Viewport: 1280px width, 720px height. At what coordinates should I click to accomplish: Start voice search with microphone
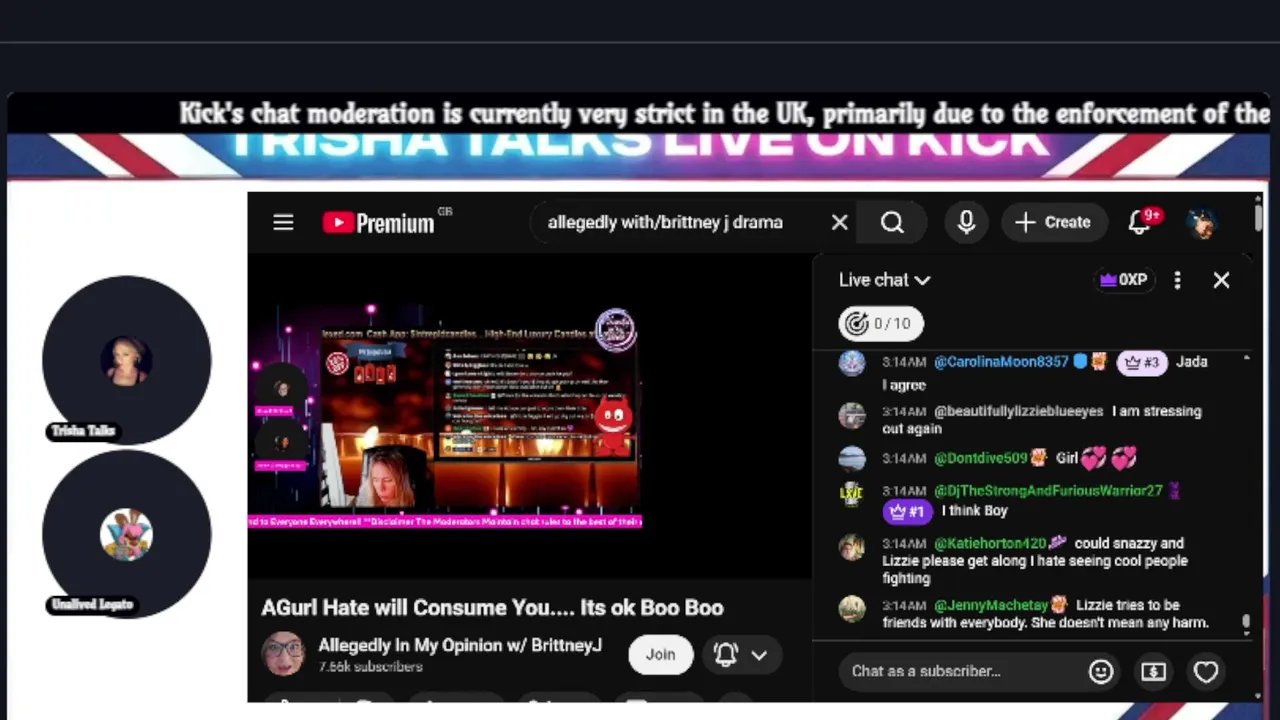(x=966, y=222)
